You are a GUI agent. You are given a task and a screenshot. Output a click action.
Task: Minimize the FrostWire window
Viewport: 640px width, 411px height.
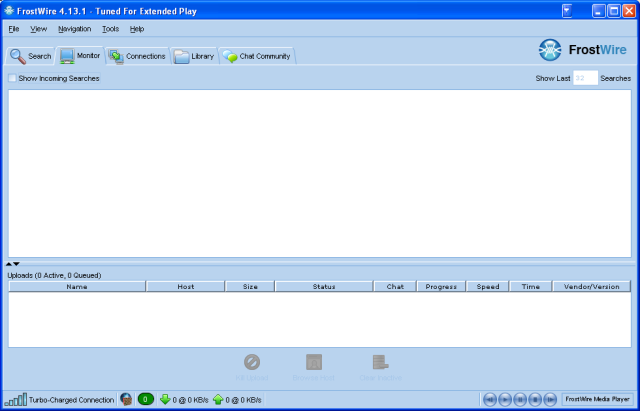(599, 11)
